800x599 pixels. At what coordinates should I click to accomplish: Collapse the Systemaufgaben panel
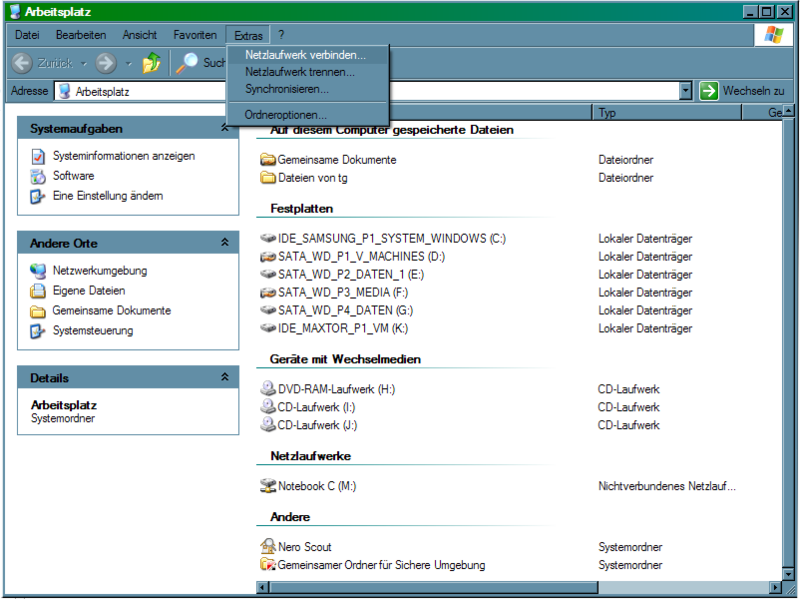point(228,128)
